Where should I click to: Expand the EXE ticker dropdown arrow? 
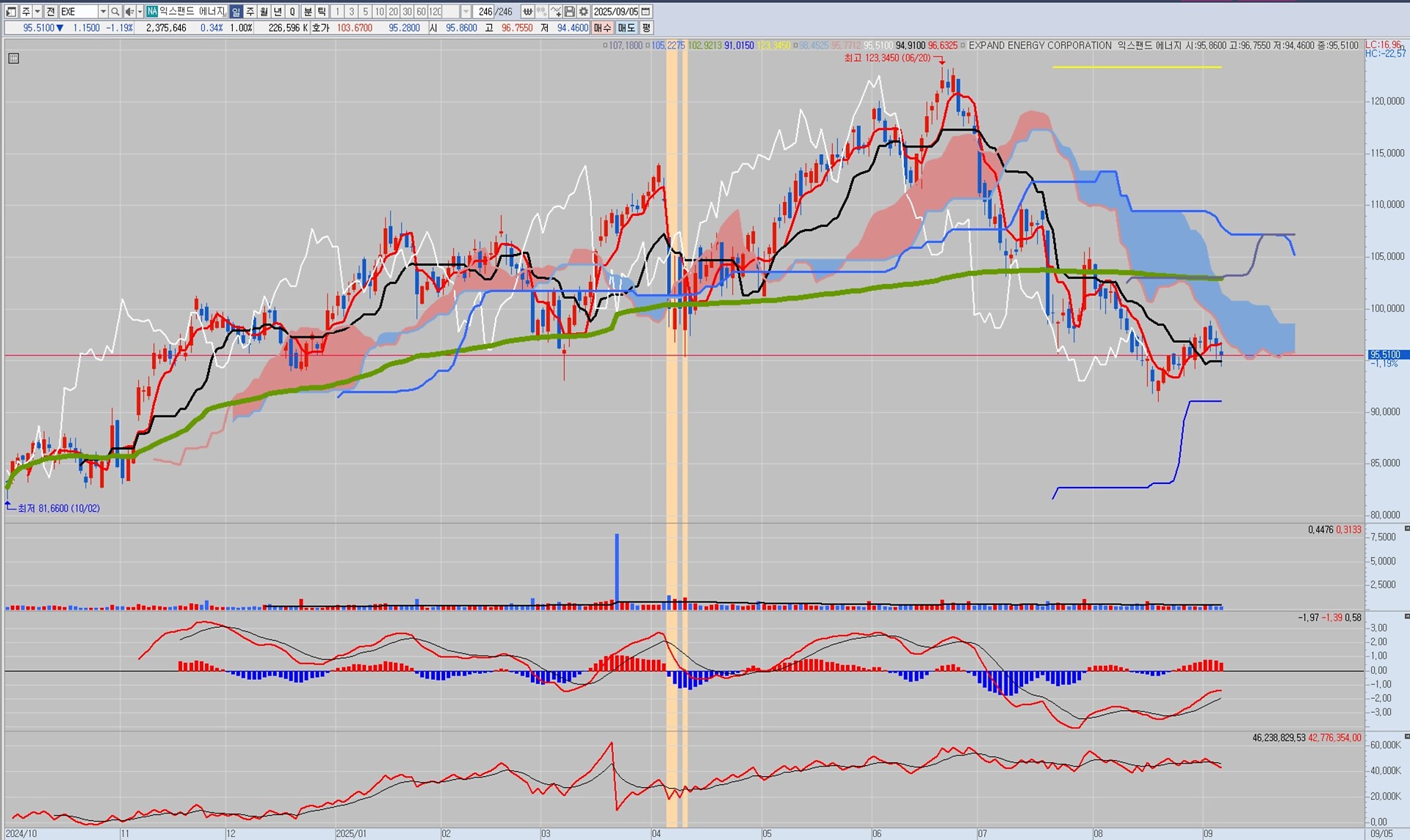(103, 12)
